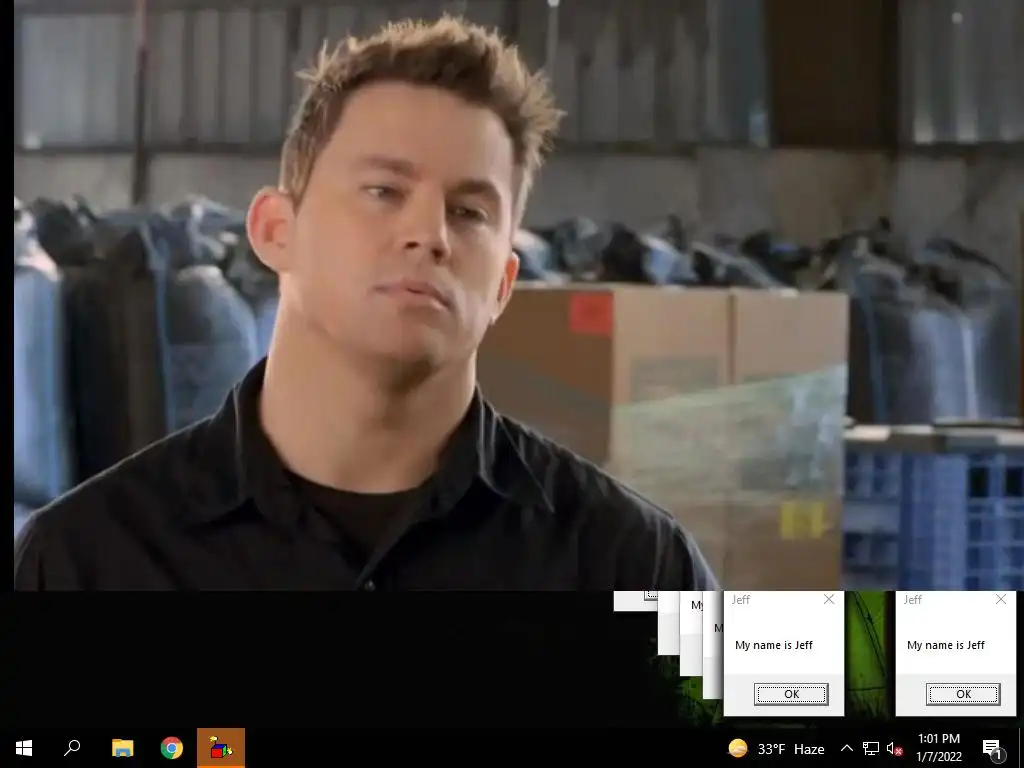Image resolution: width=1024 pixels, height=768 pixels.
Task: Click the "Jeff" title of the overlapping dialog
Action: [741, 600]
